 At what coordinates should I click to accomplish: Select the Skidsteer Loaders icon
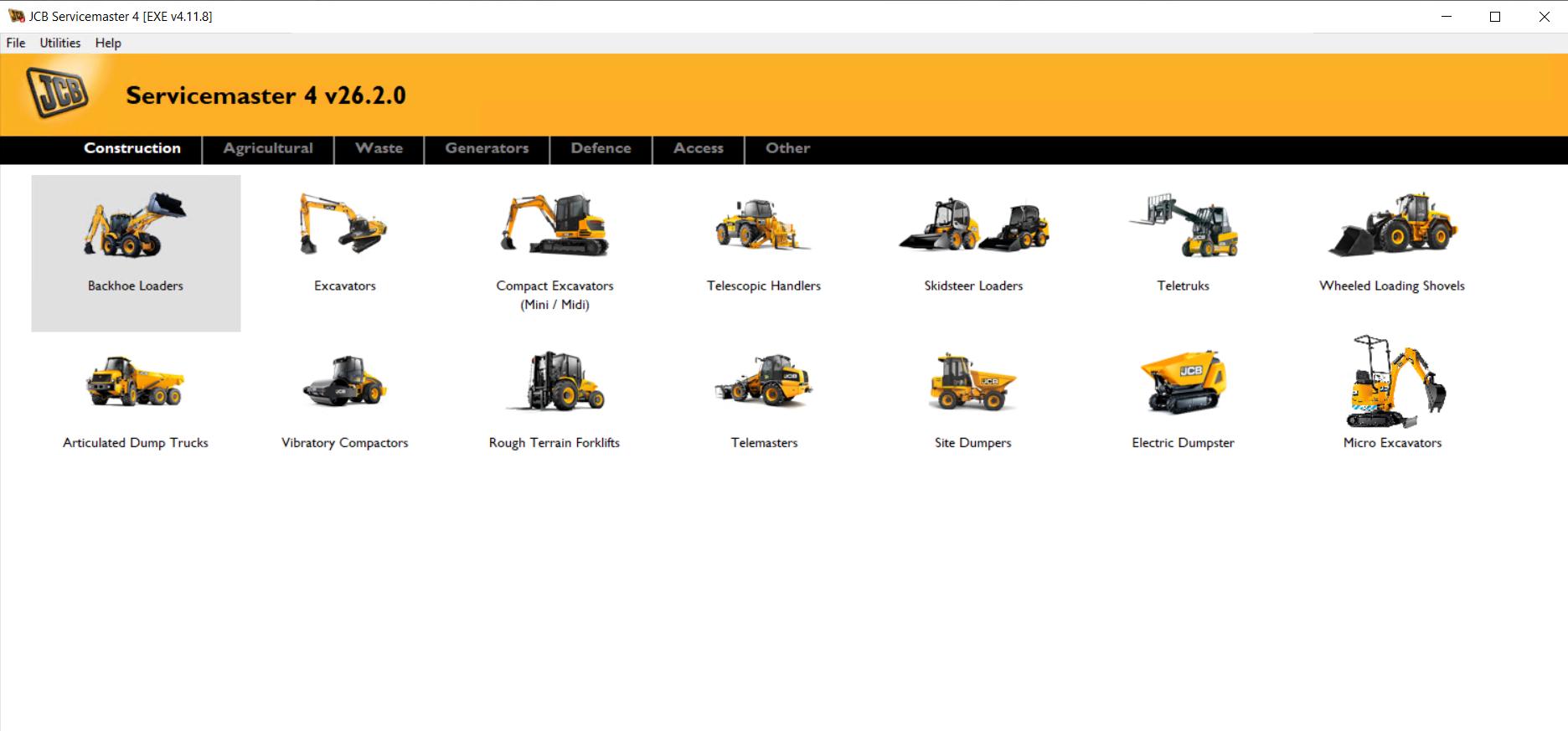(973, 224)
